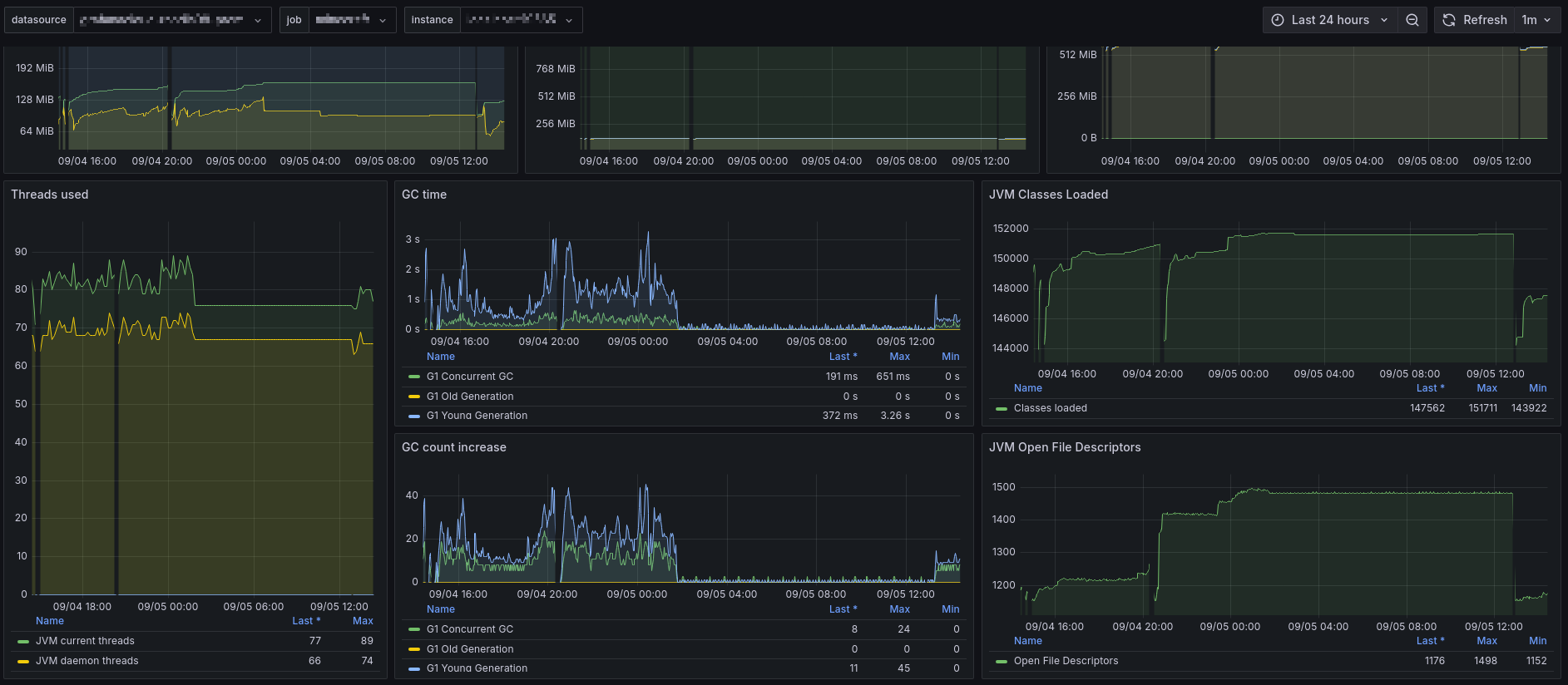Sort Threads used legend by Last column
Screen dimensions: 1568x685
tap(305, 621)
